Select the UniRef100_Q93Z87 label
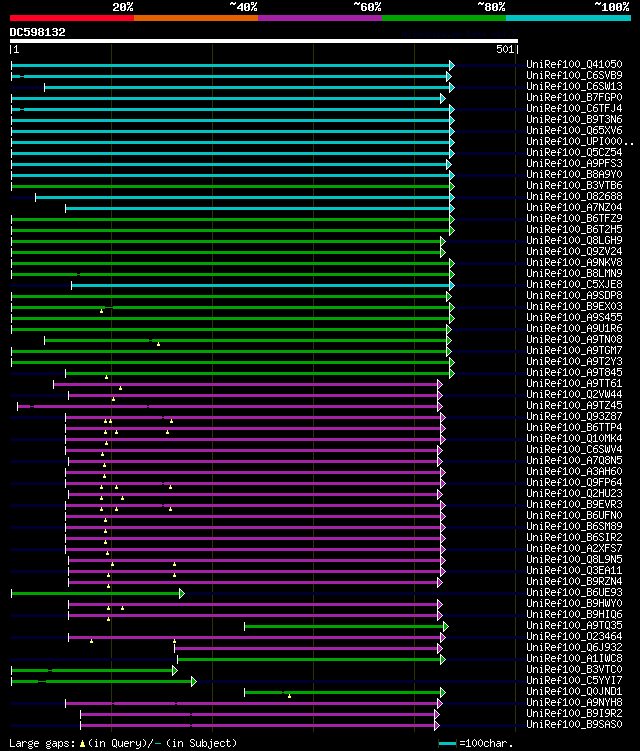 tap(574, 417)
